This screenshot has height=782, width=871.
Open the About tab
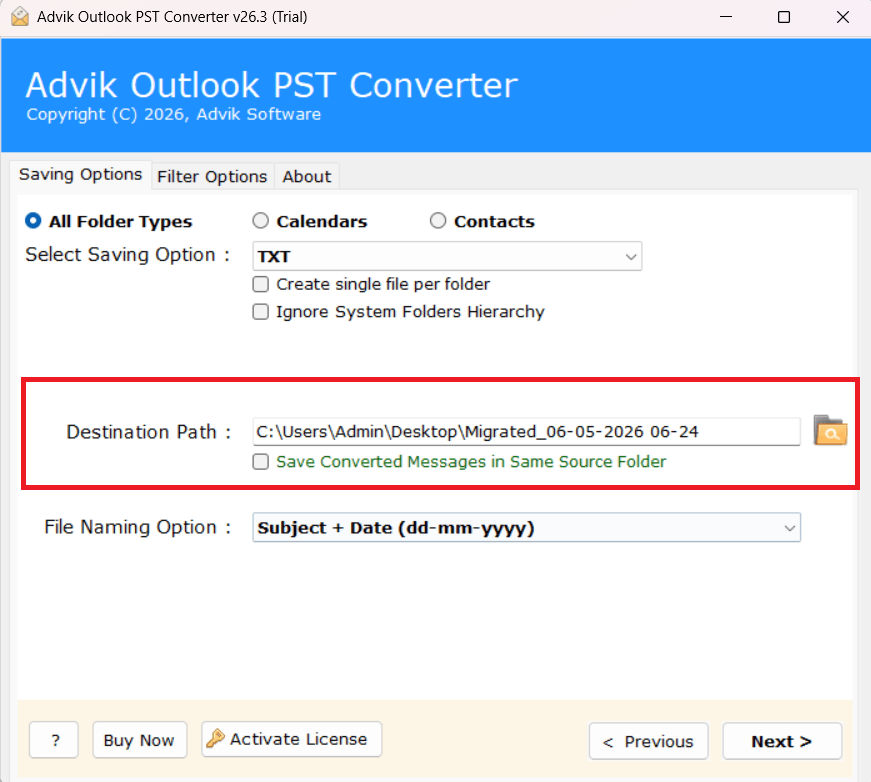(307, 177)
